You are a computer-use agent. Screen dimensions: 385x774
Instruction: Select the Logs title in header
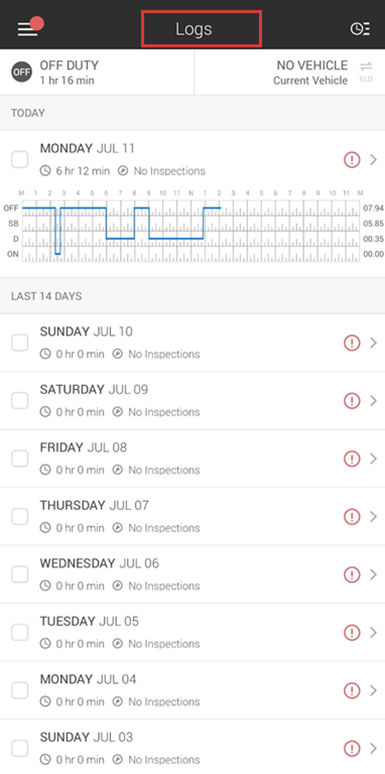coord(194,29)
